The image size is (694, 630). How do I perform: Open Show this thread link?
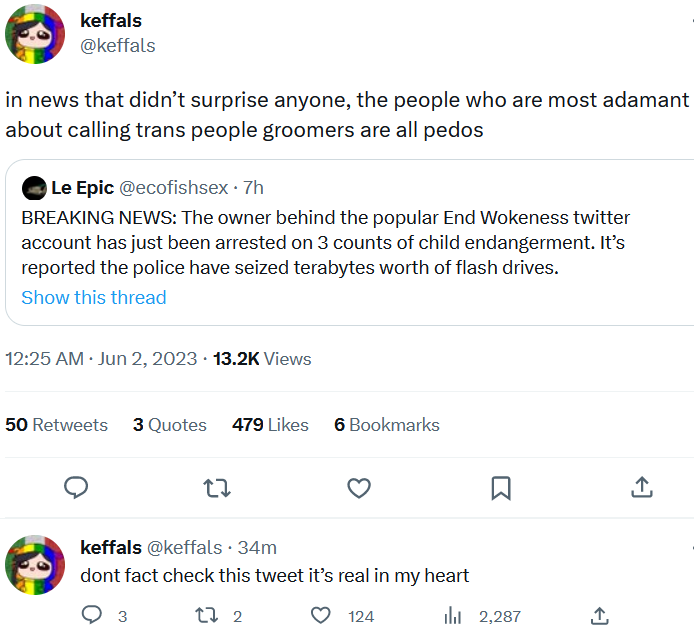(x=94, y=297)
